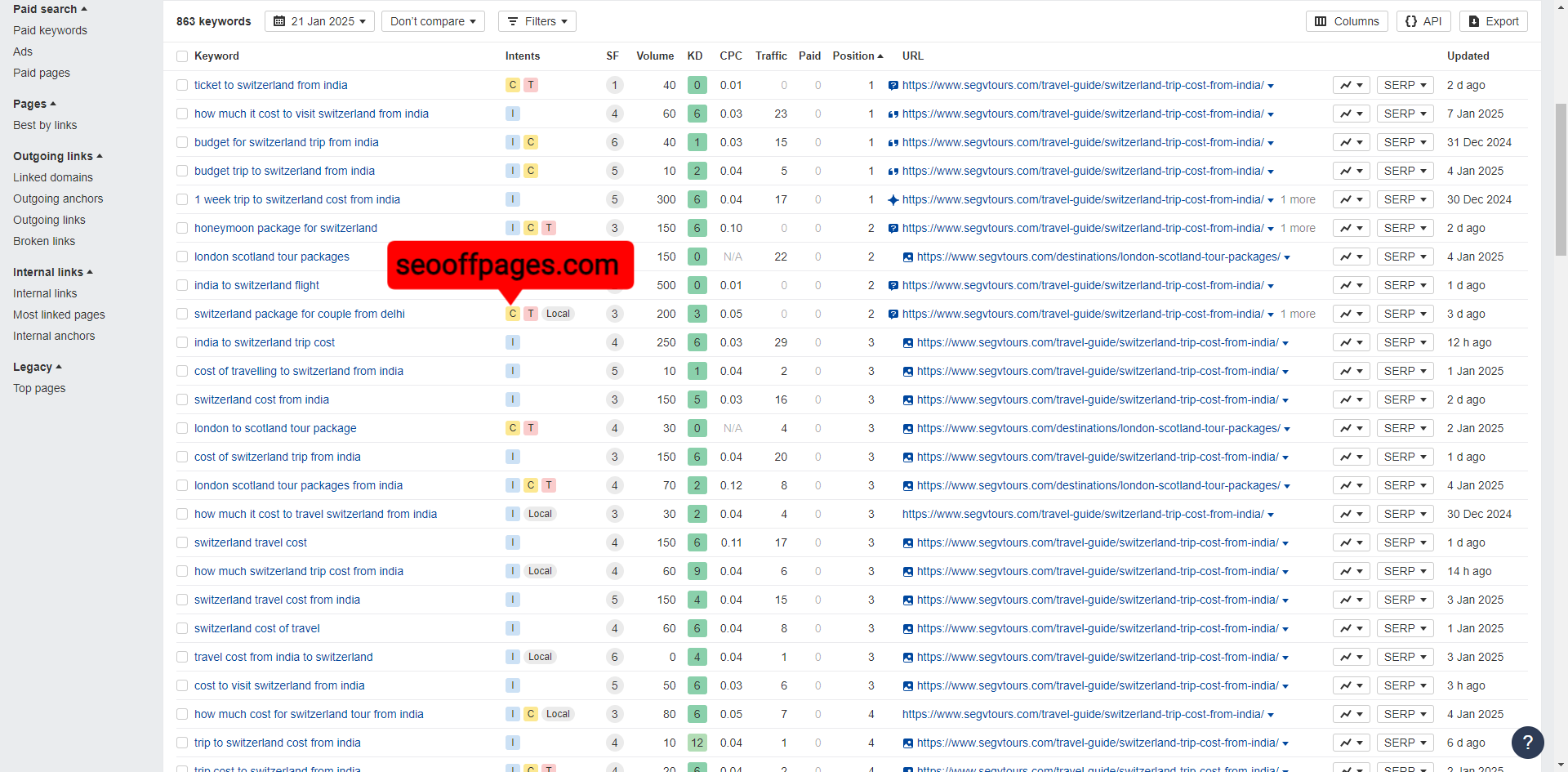
Task: Click the AI overview sparkle icon in the '1 week trip to switzerland cost' row
Action: [x=893, y=200]
